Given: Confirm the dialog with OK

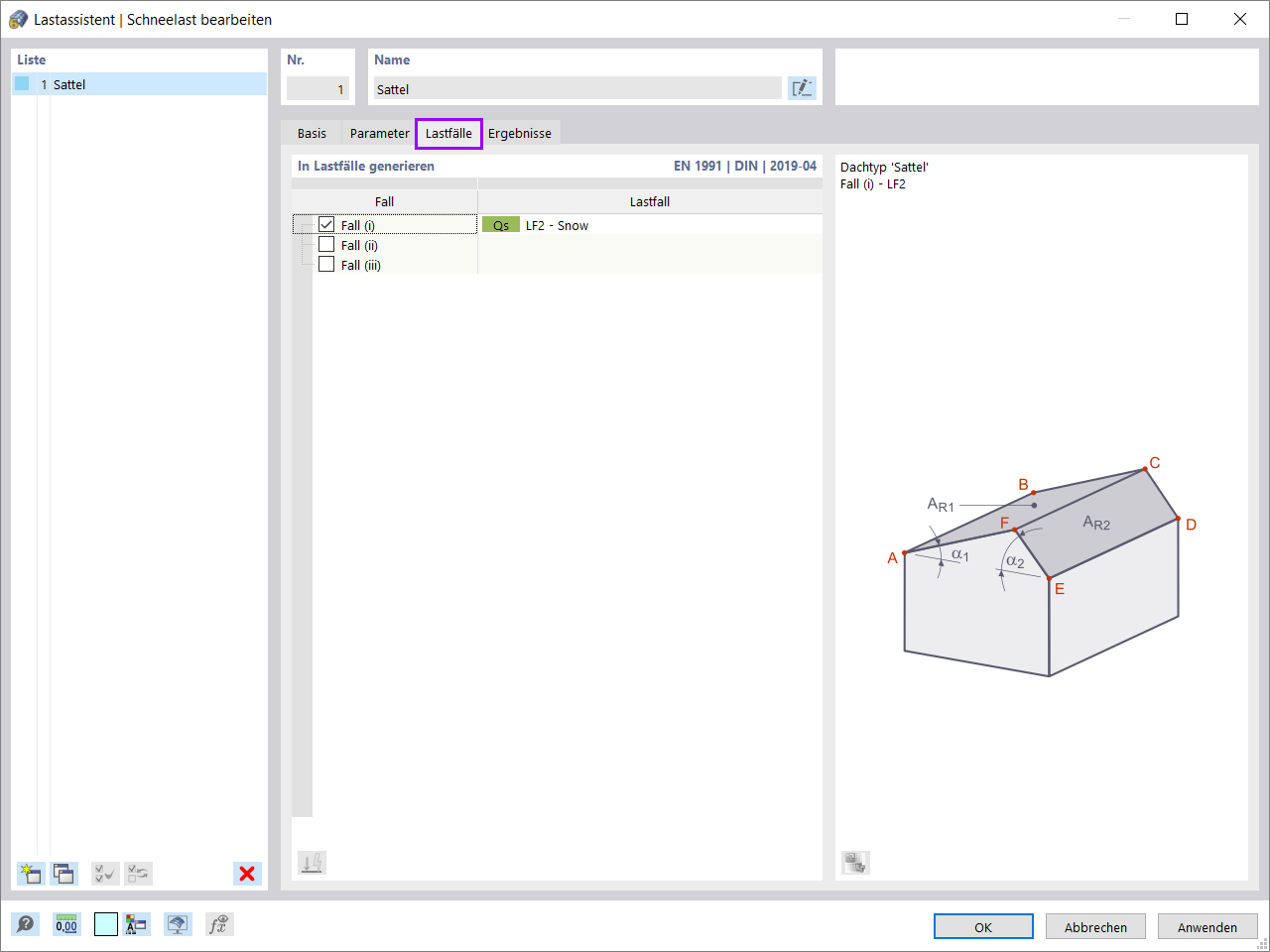Looking at the screenshot, I should (x=983, y=927).
